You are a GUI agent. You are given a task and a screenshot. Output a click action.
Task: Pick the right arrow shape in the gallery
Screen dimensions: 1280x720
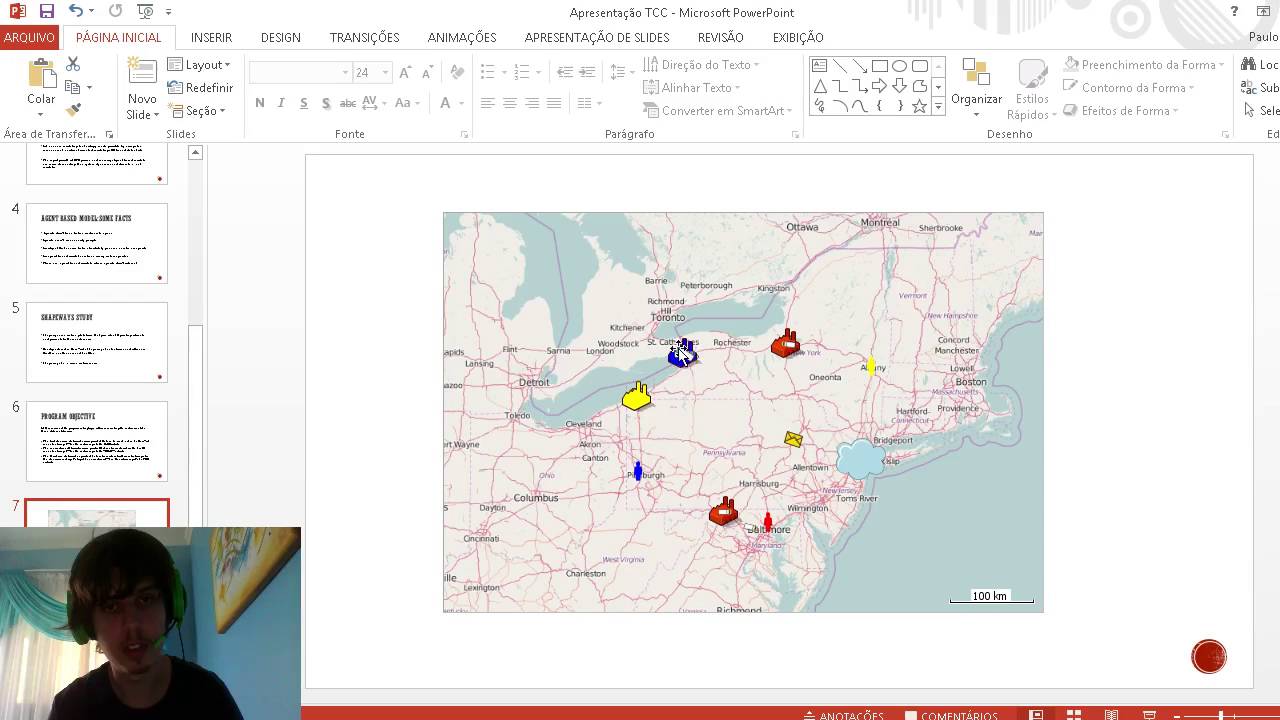[879, 86]
